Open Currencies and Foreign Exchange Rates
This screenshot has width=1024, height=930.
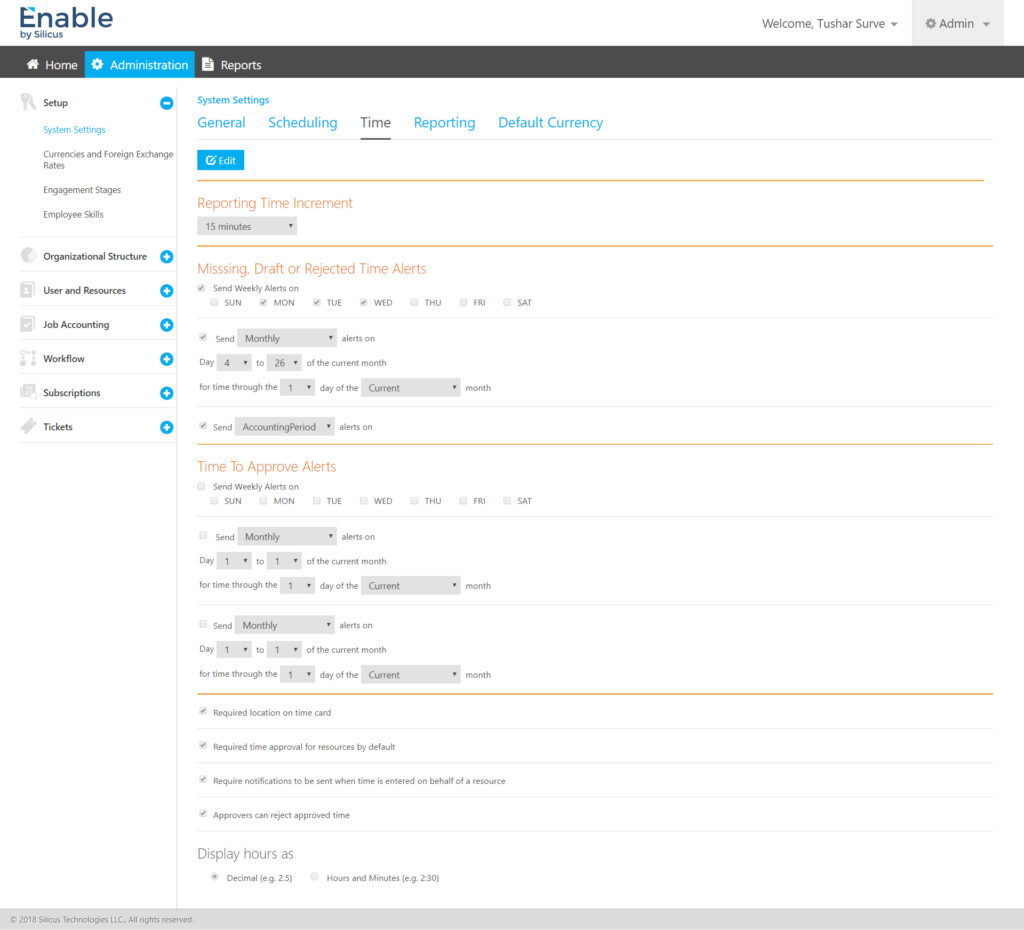(x=108, y=159)
